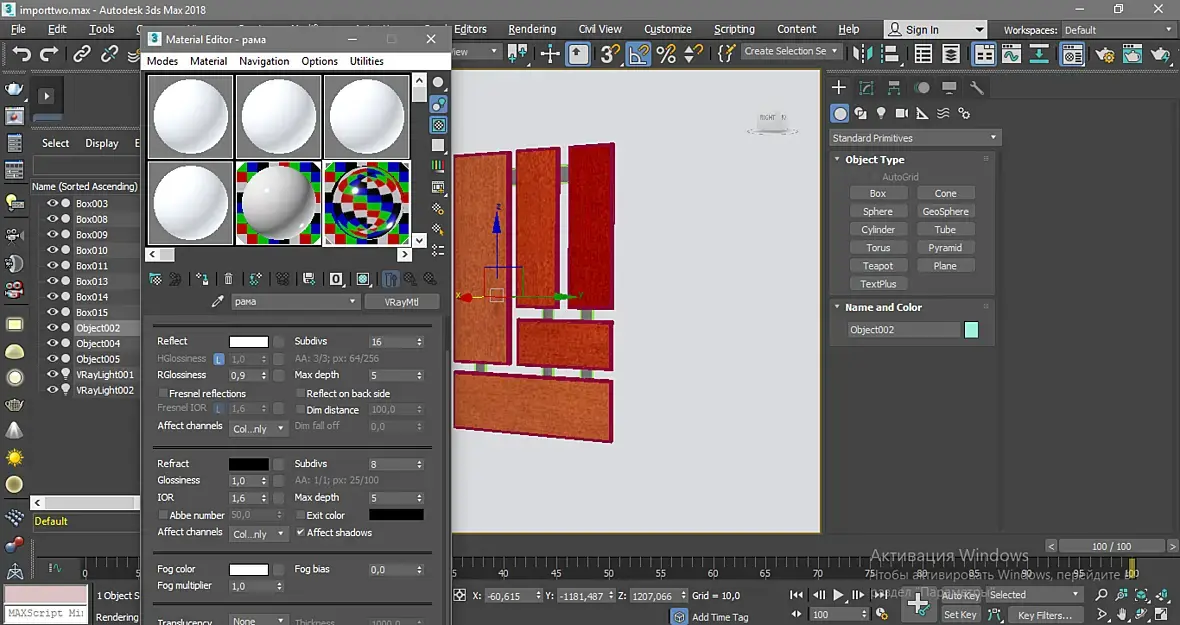Click the Lights category icon in Create panel
1180x625 pixels.
point(881,114)
